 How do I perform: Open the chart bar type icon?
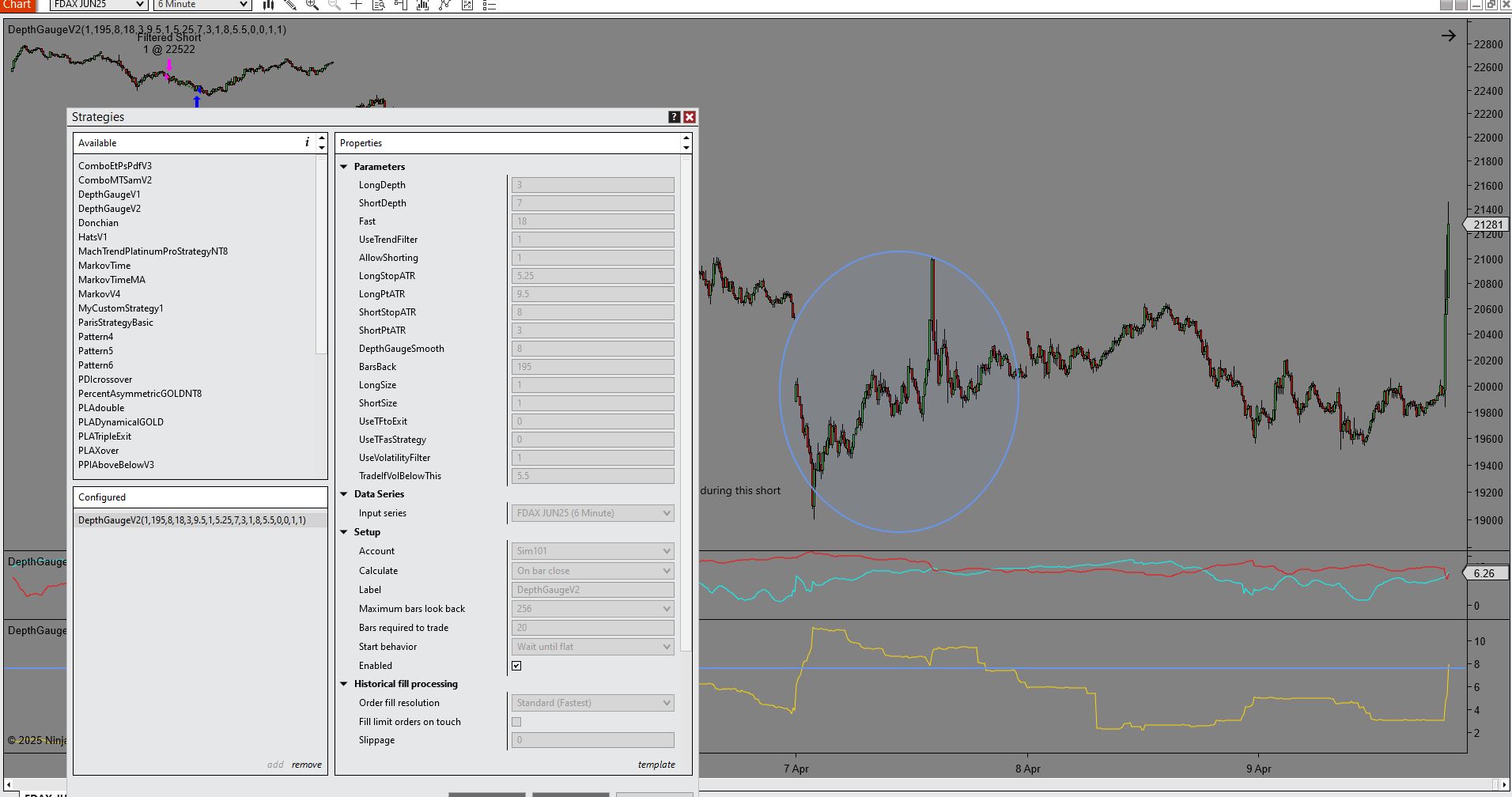point(268,5)
